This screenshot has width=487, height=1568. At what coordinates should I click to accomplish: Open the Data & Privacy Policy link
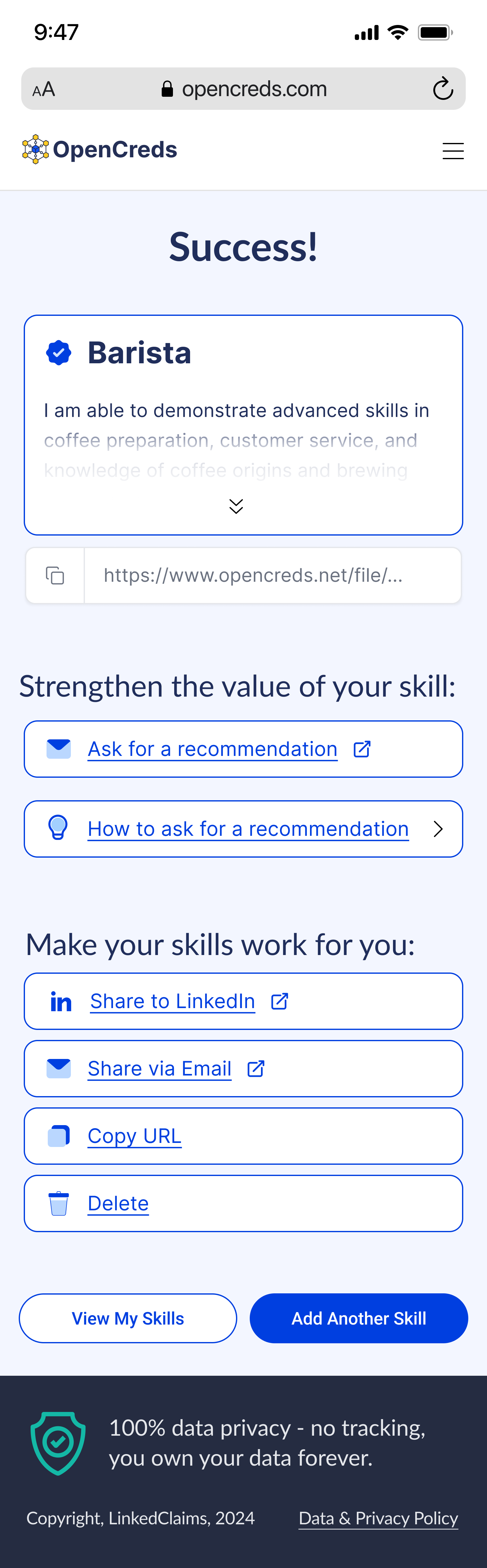378,1518
